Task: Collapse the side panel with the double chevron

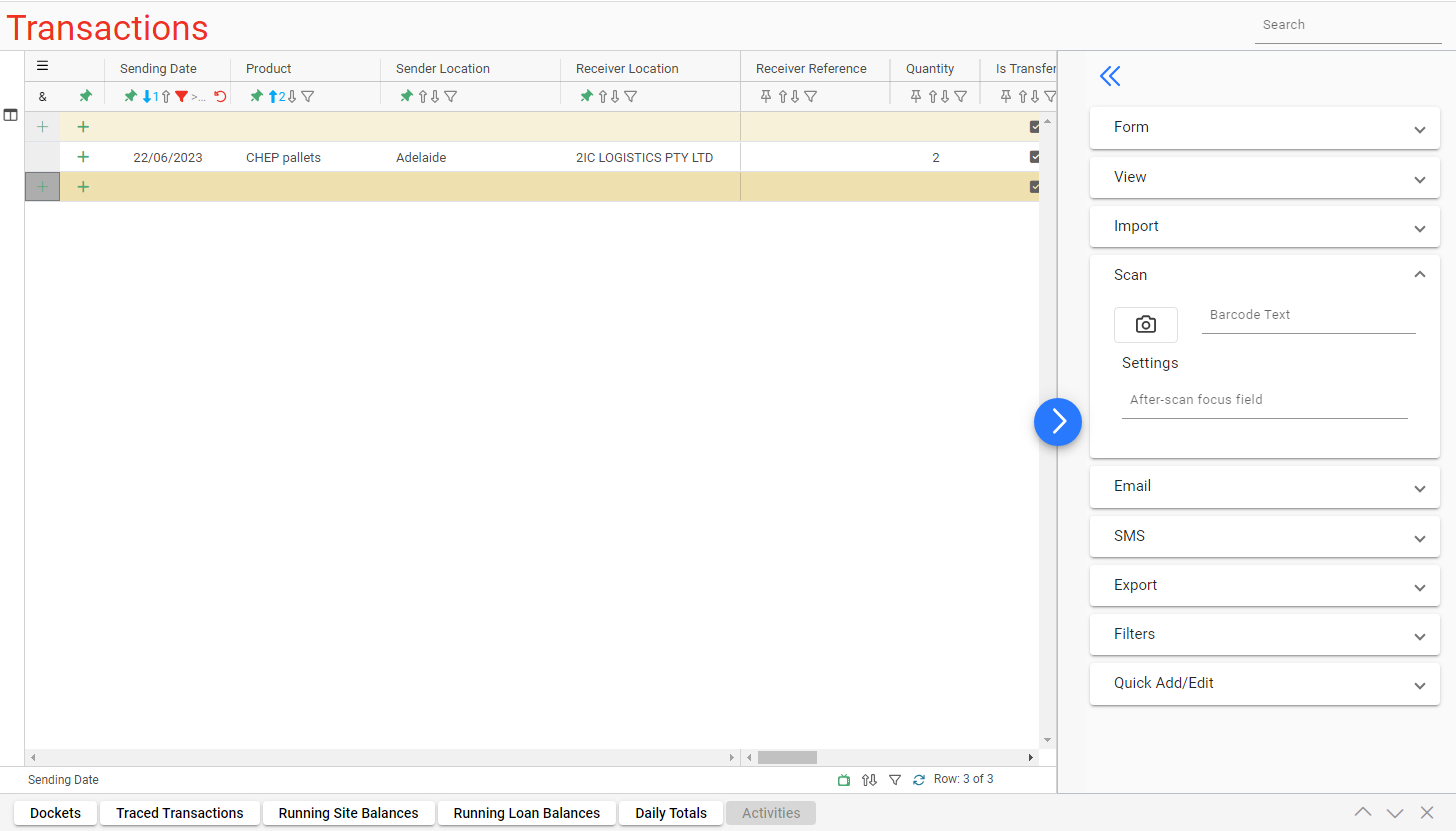Action: pos(1109,76)
